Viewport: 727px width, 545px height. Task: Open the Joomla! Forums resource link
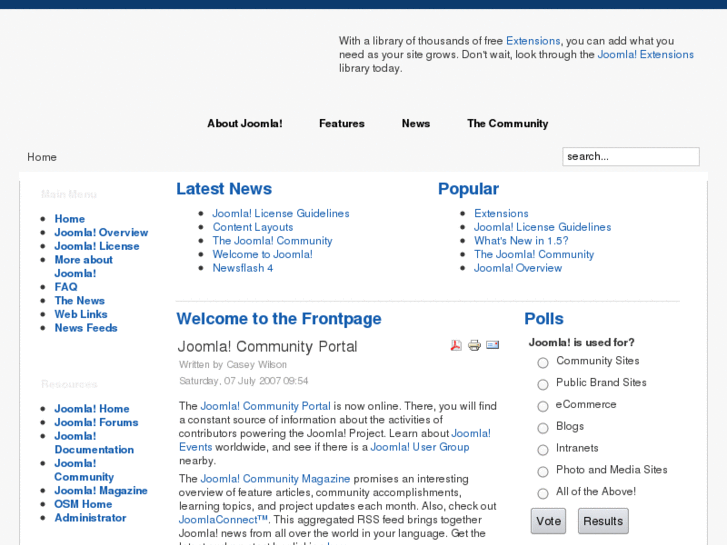tap(96, 422)
